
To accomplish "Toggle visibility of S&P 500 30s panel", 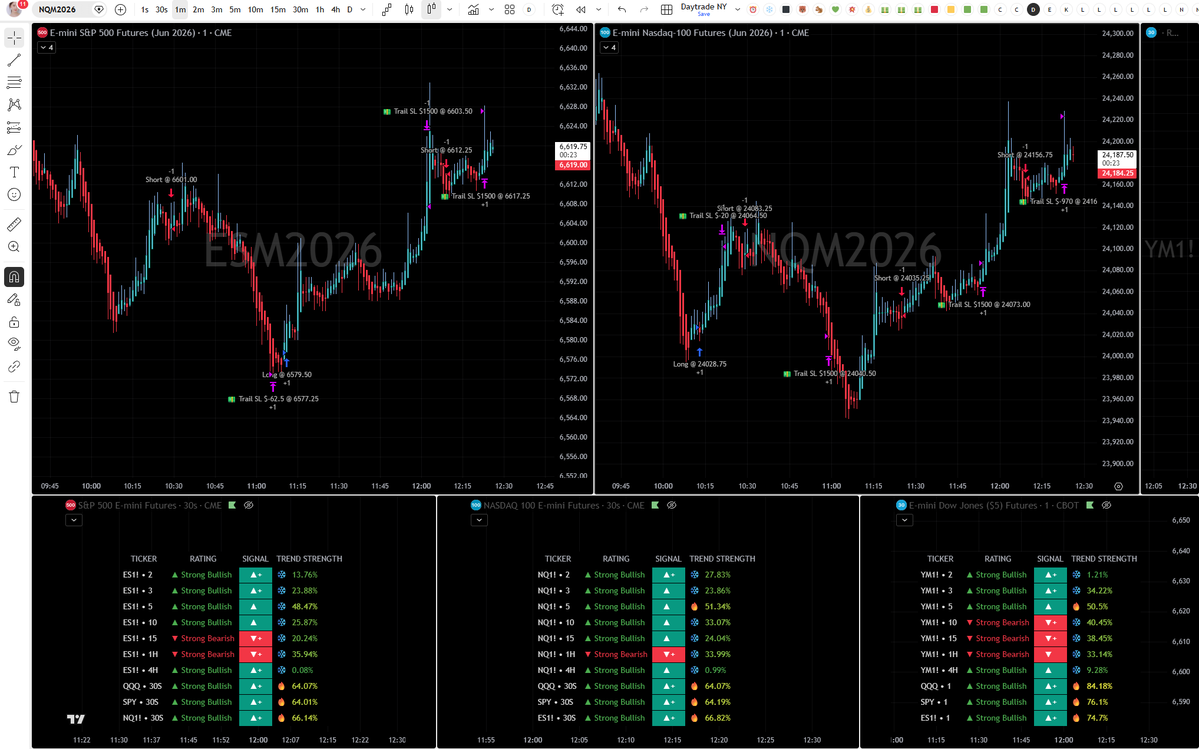I will pos(249,505).
